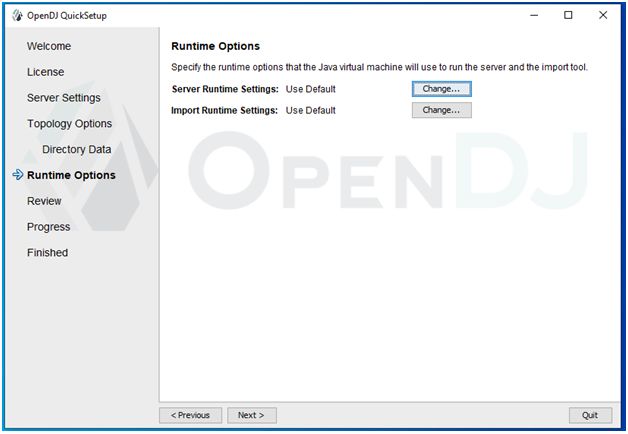Select the Runtime Options sidebar step

71,175
